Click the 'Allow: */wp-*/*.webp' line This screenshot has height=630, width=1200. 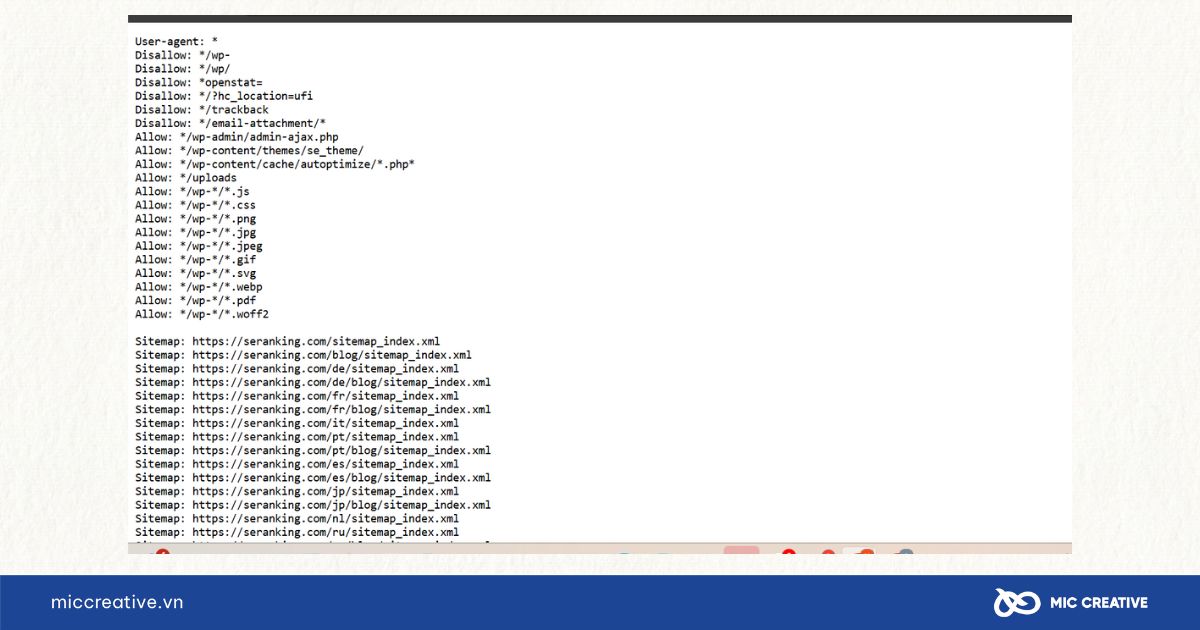tap(199, 287)
